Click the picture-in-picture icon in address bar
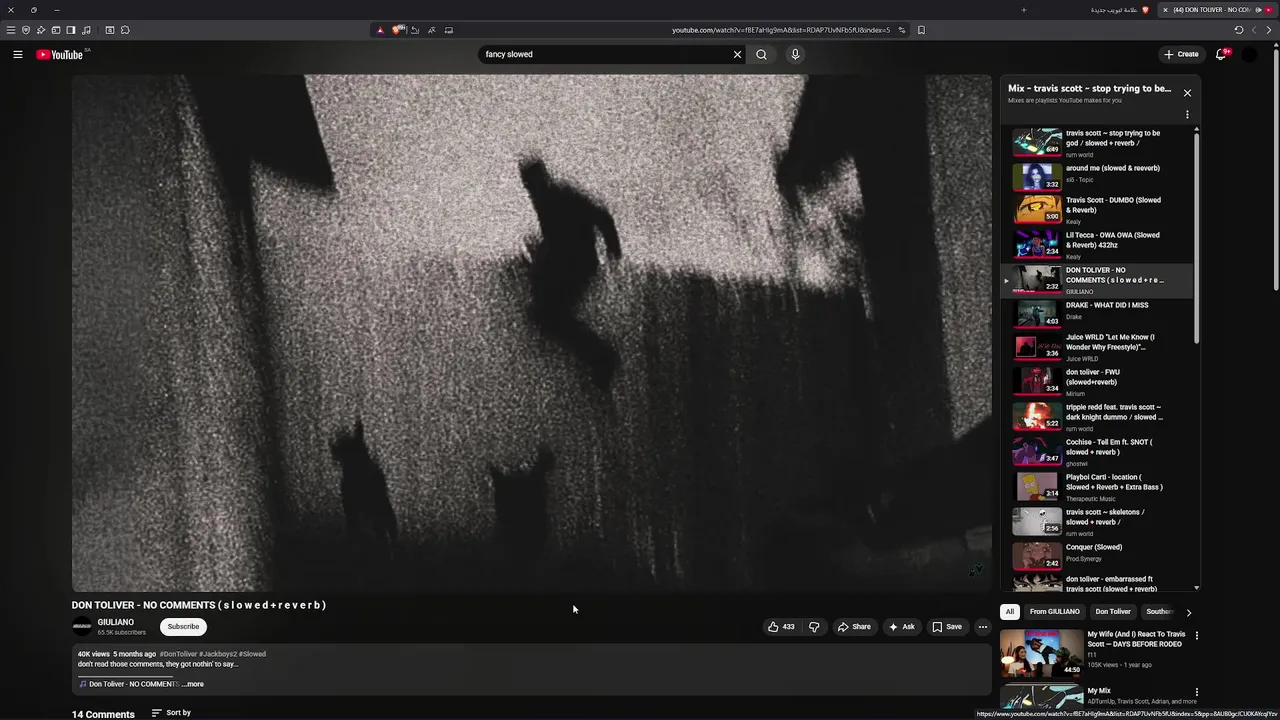The image size is (1280, 720). (x=449, y=30)
